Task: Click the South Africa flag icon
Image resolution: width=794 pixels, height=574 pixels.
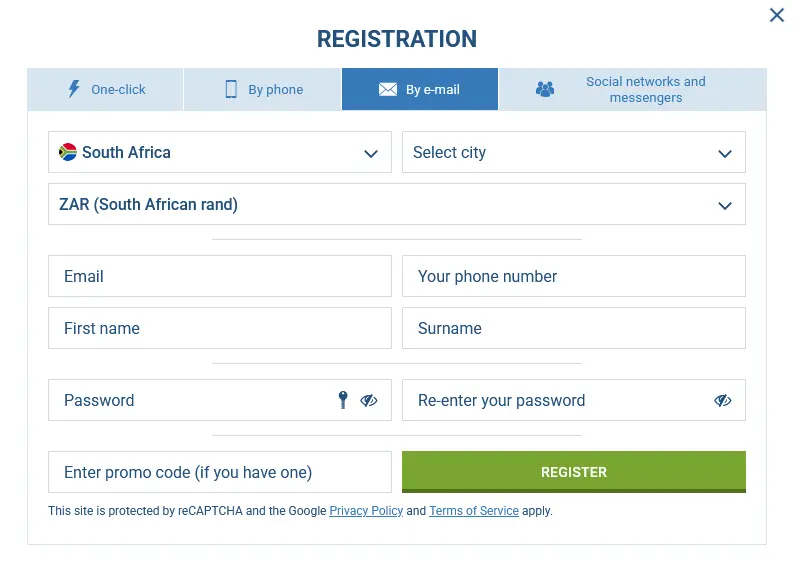Action: 68,152
